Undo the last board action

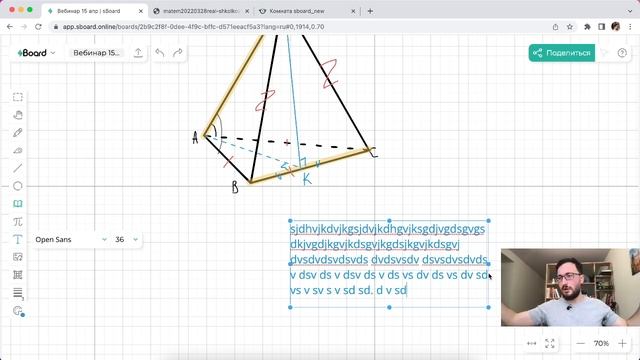click(x=160, y=53)
